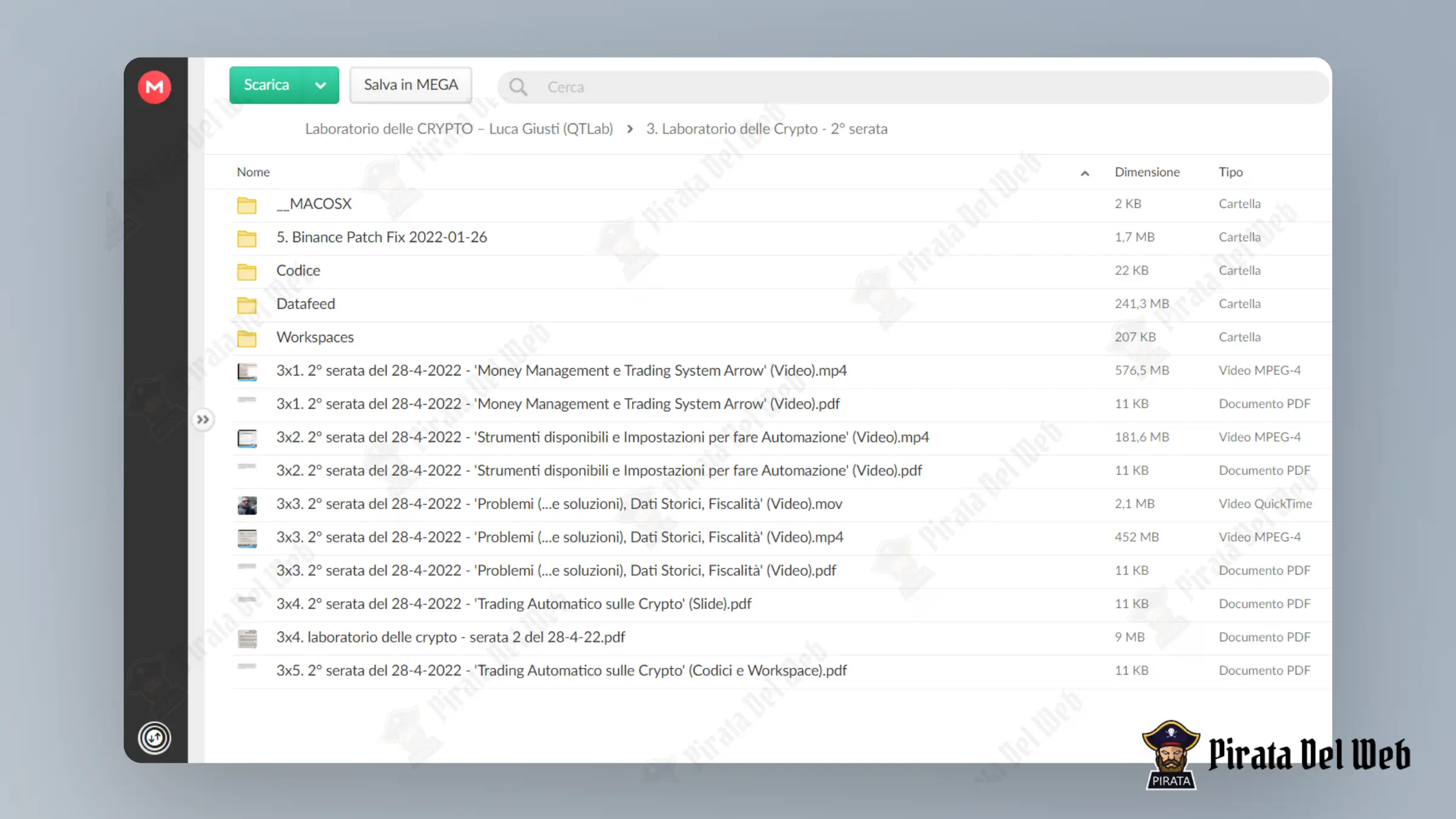Click the 22 KB size of Codice
Screen dimensions: 1456x819
(x=1131, y=271)
